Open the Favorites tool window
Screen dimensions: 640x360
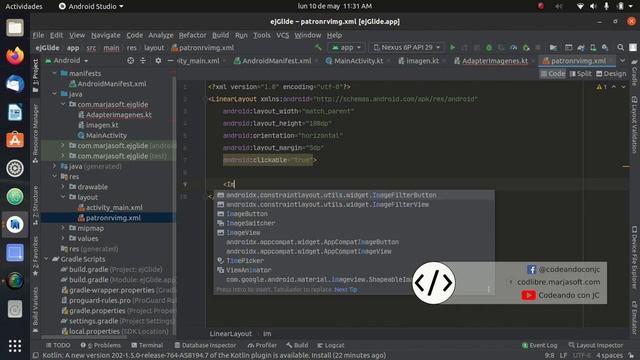(36, 256)
